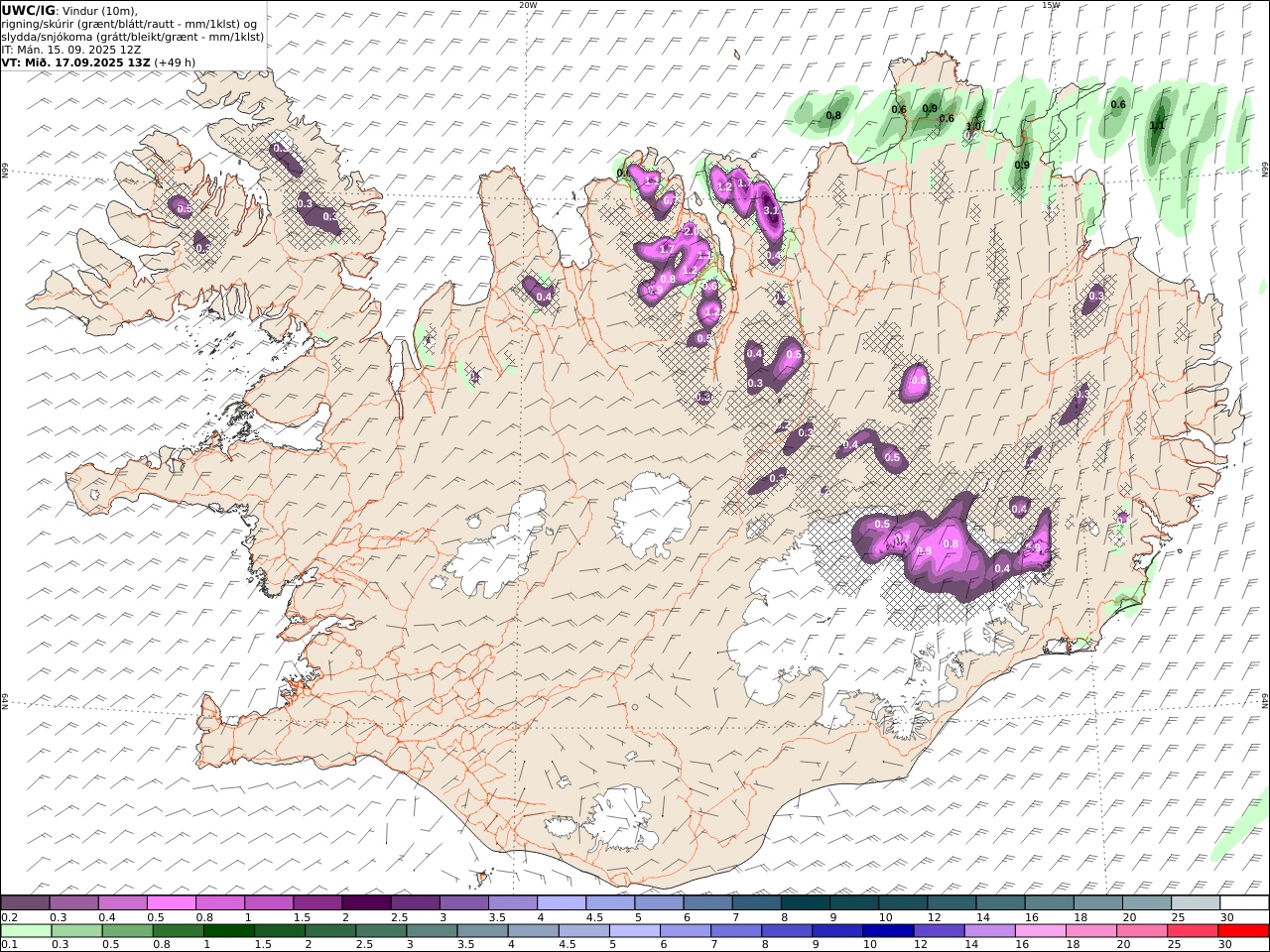Select the palest green 0.1 swatch, lower rain scale
This screenshot has width=1270, height=952.
[27, 930]
